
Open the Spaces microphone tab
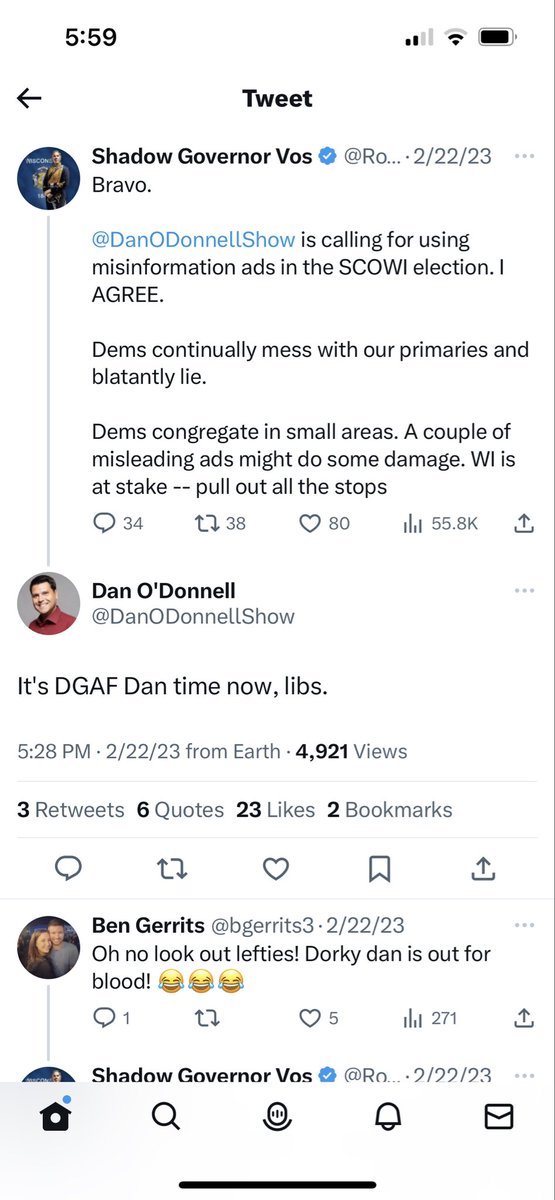pos(277,1116)
